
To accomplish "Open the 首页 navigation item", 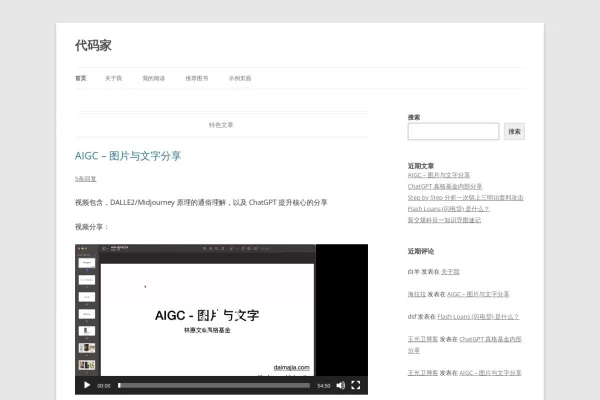I will [81, 78].
